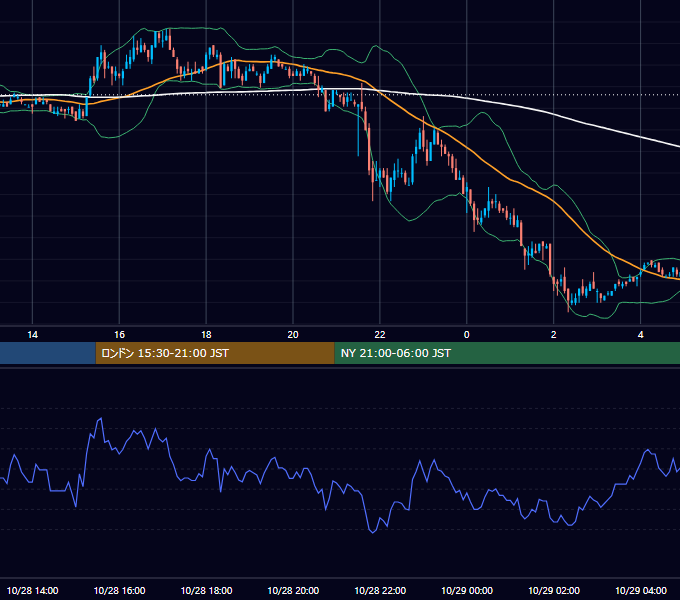The image size is (680, 600).
Task: Click the 16 hour label on price chart axis
Action: [x=119, y=335]
